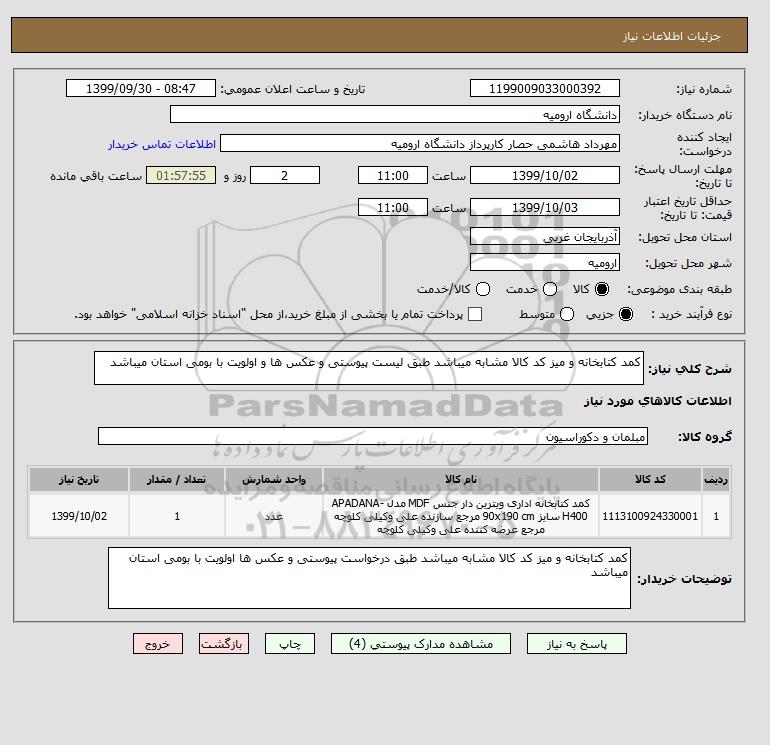770x745 pixels.
Task: Click the گروه کالا field مبلمان و دکوراسیون
Action: coord(373,436)
